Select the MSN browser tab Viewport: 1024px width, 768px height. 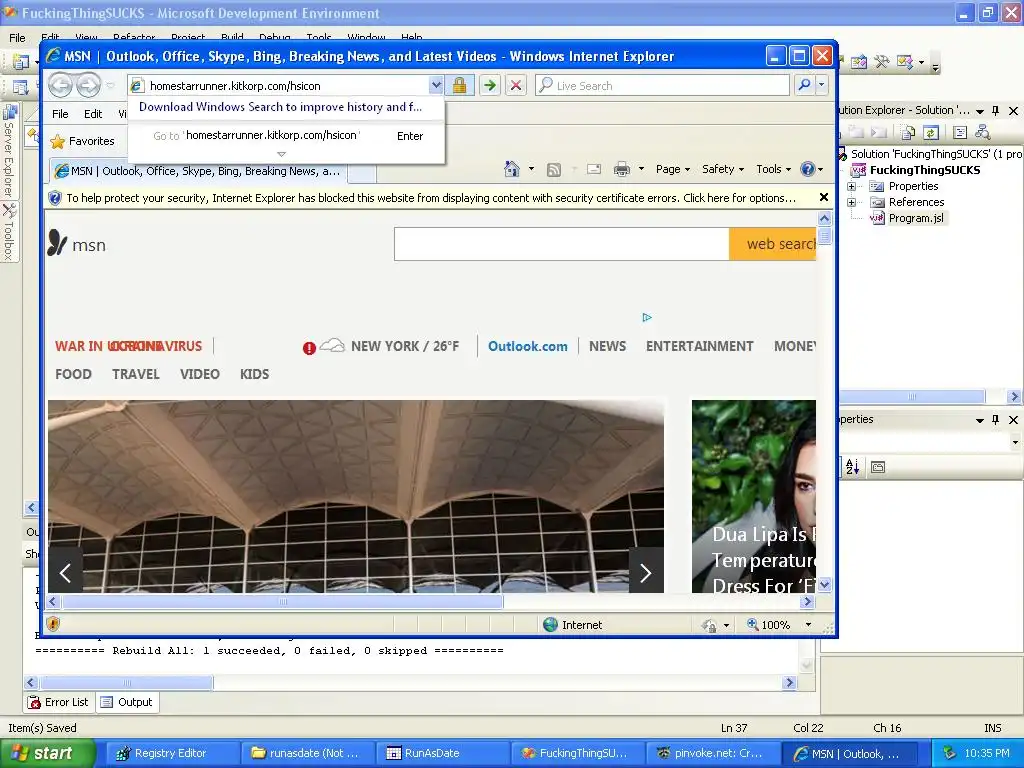(198, 171)
